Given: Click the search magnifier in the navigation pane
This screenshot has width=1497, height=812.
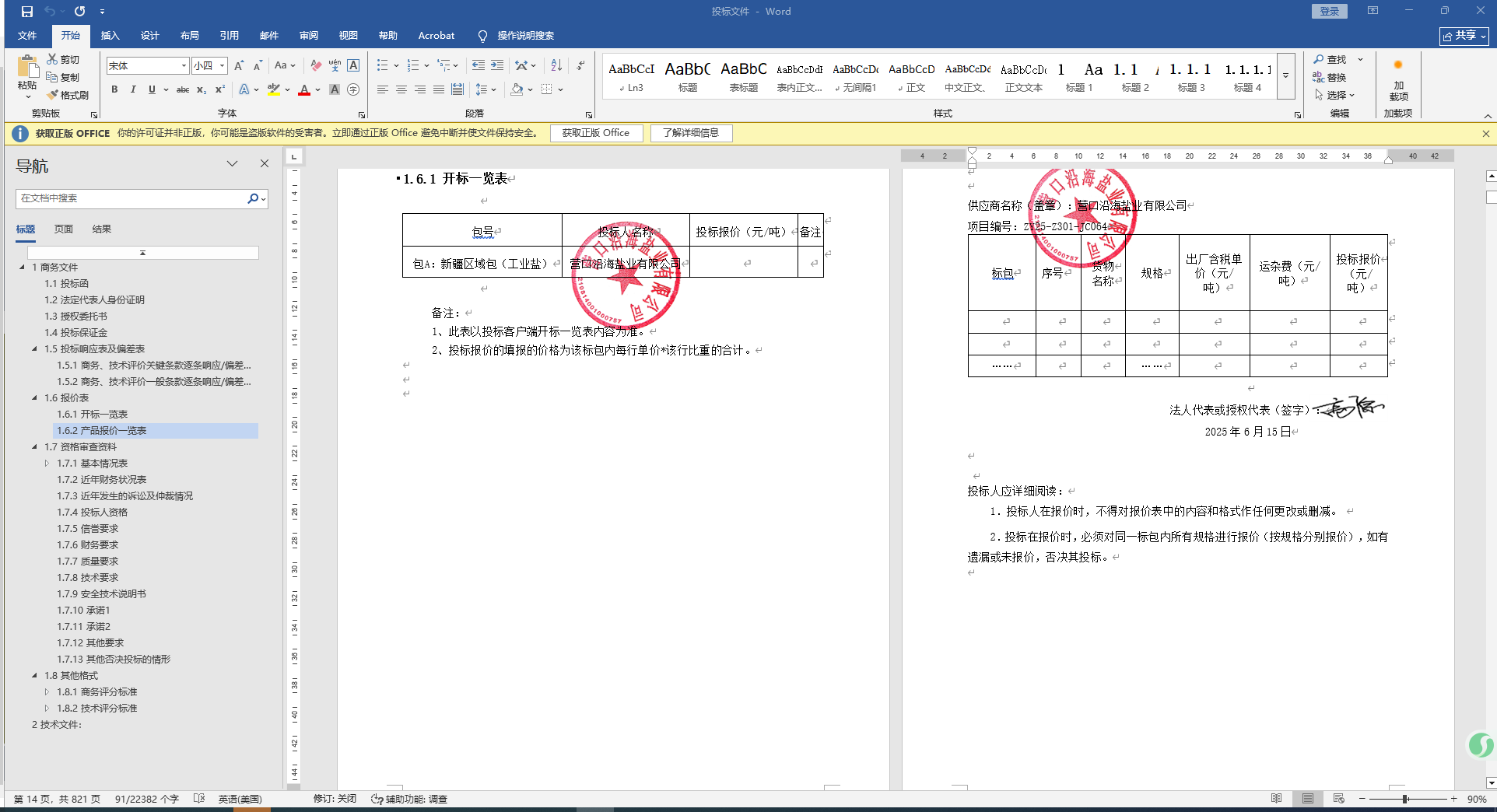Looking at the screenshot, I should click(x=253, y=198).
